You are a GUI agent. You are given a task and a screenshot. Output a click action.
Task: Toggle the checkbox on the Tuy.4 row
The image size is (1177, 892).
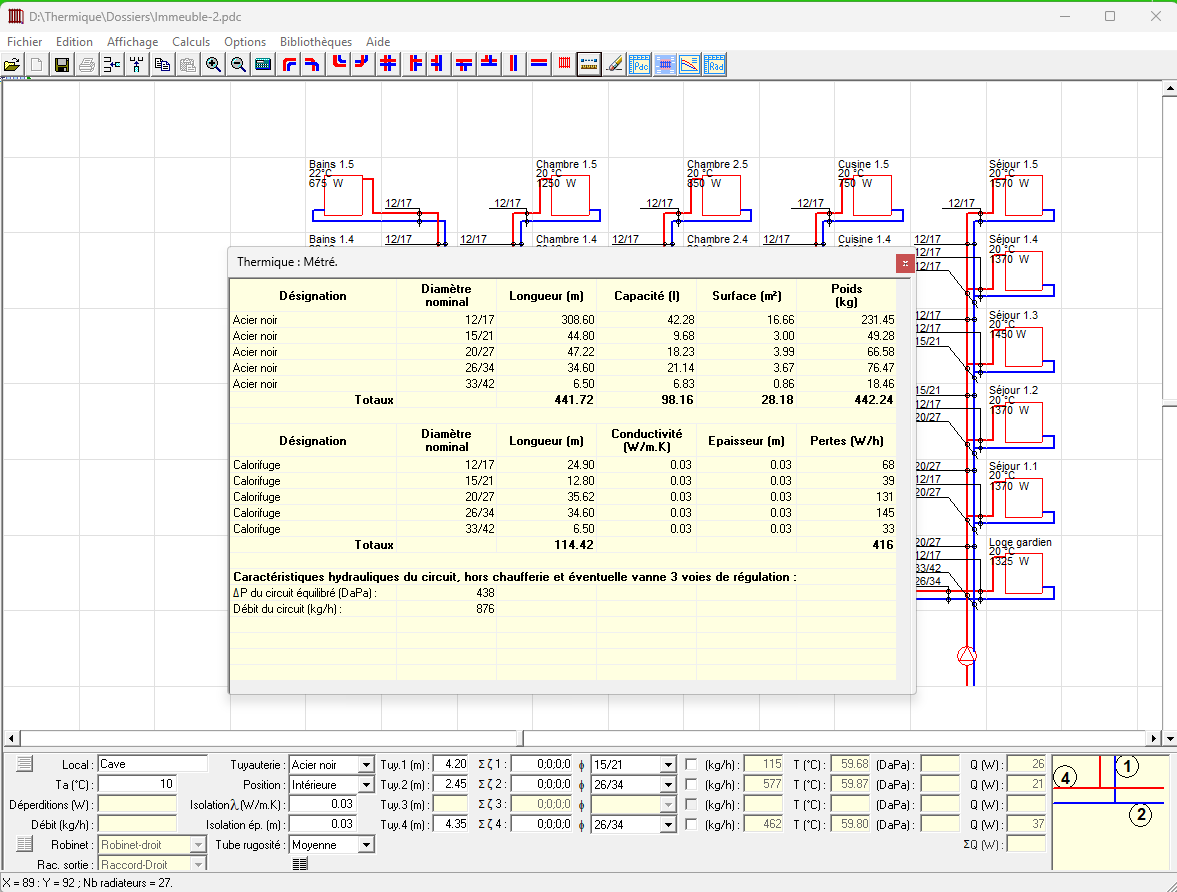point(692,825)
